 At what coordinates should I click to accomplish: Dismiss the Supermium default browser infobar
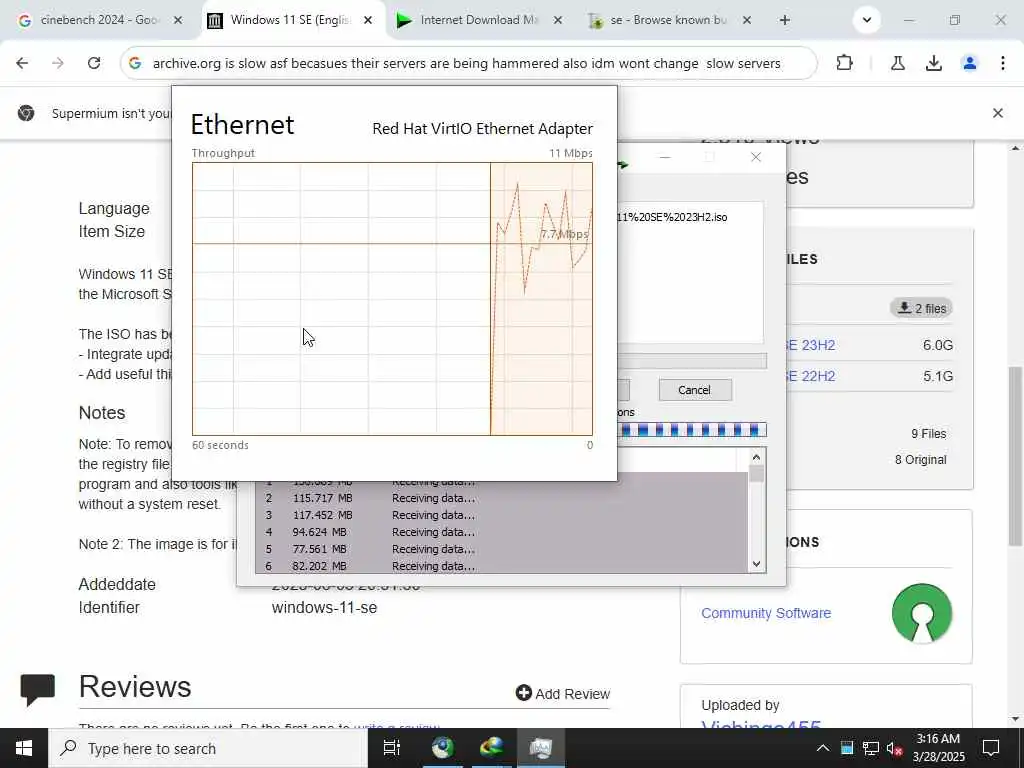point(998,113)
